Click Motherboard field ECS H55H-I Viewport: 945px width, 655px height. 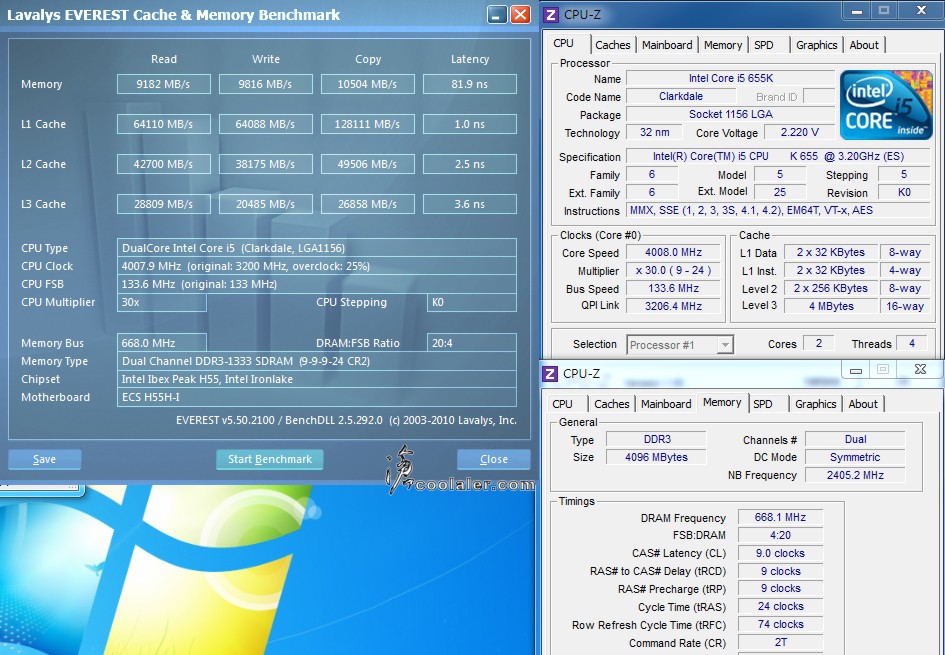[x=316, y=397]
